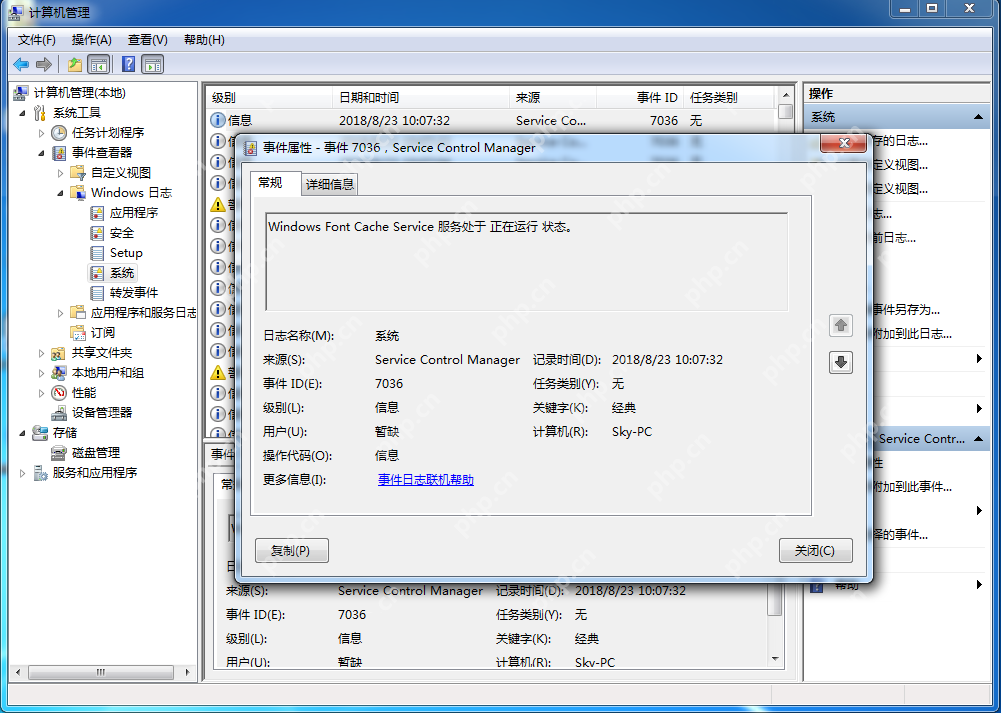Select the 应用程序 log node
Screen dimensions: 1001x713
click(x=133, y=212)
